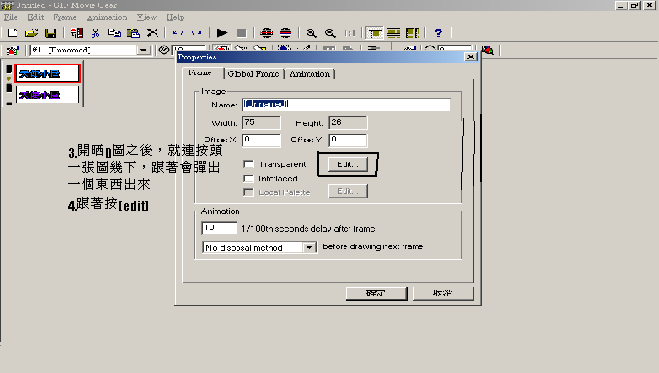Select the second frame thumbnail
659x373 pixels.
point(47,95)
